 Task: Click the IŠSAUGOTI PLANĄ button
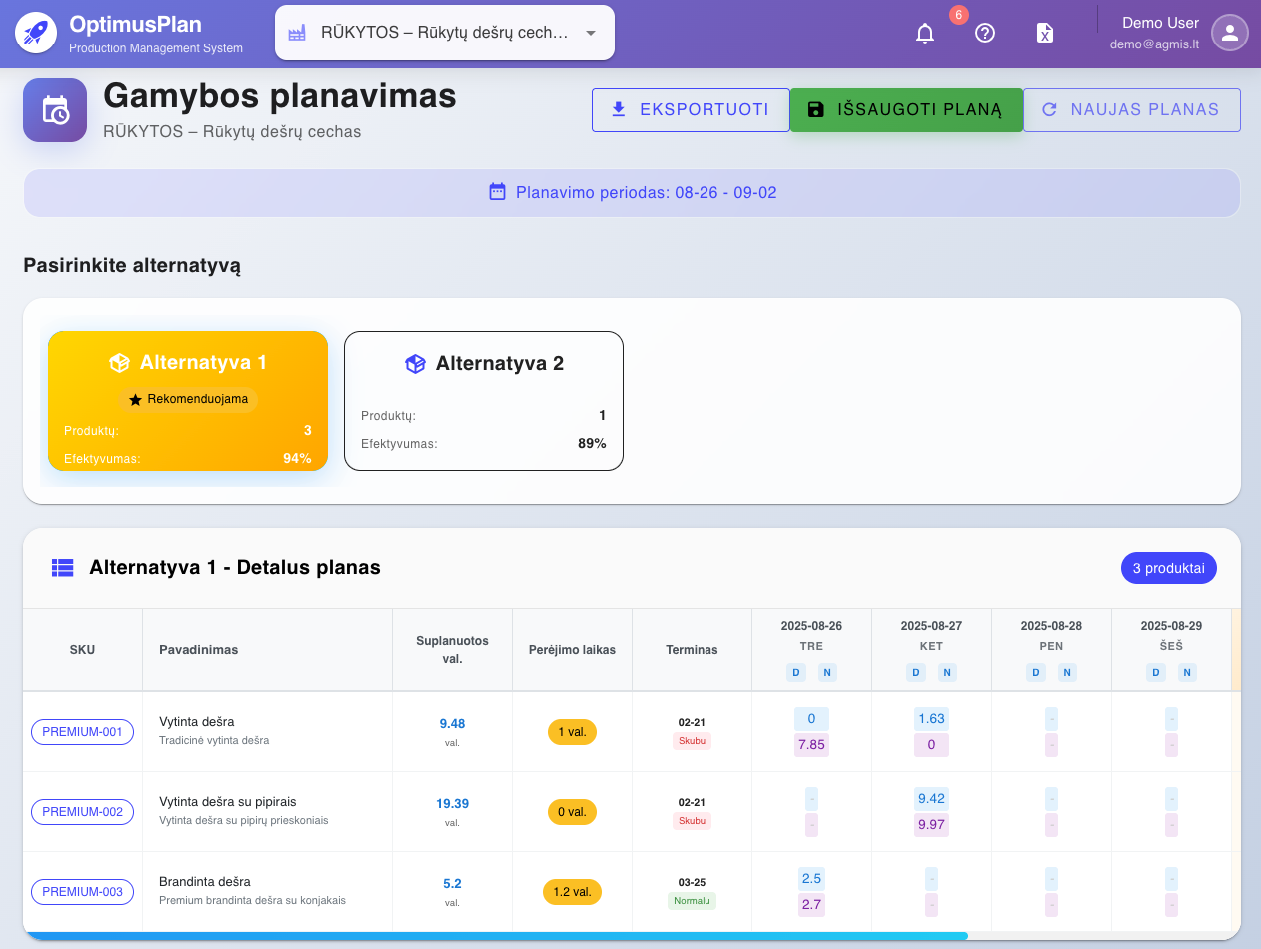tap(905, 110)
